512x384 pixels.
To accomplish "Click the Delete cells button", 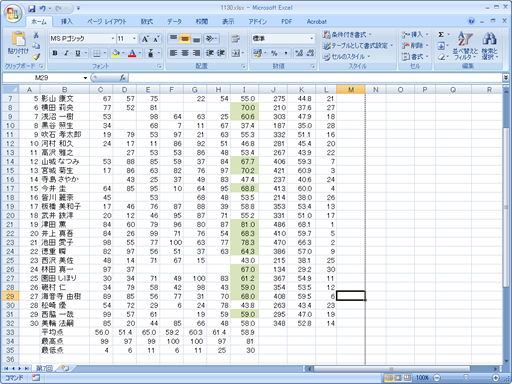I will (415, 46).
